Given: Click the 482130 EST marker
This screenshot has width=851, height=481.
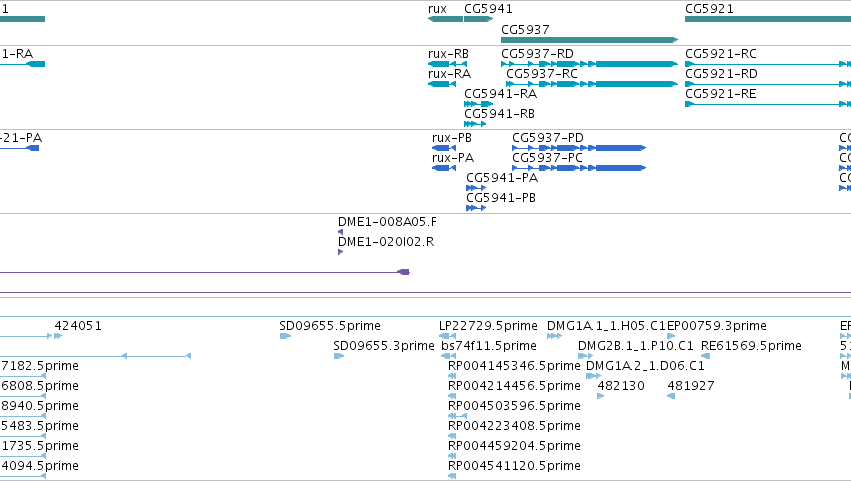Looking at the screenshot, I should coord(600,396).
